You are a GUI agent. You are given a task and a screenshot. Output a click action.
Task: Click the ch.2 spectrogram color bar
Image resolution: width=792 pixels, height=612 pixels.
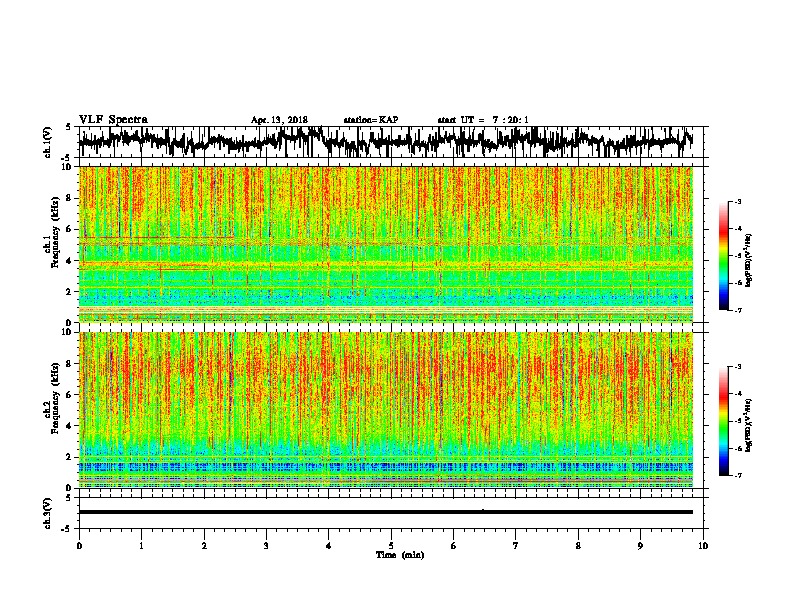[x=723, y=421]
